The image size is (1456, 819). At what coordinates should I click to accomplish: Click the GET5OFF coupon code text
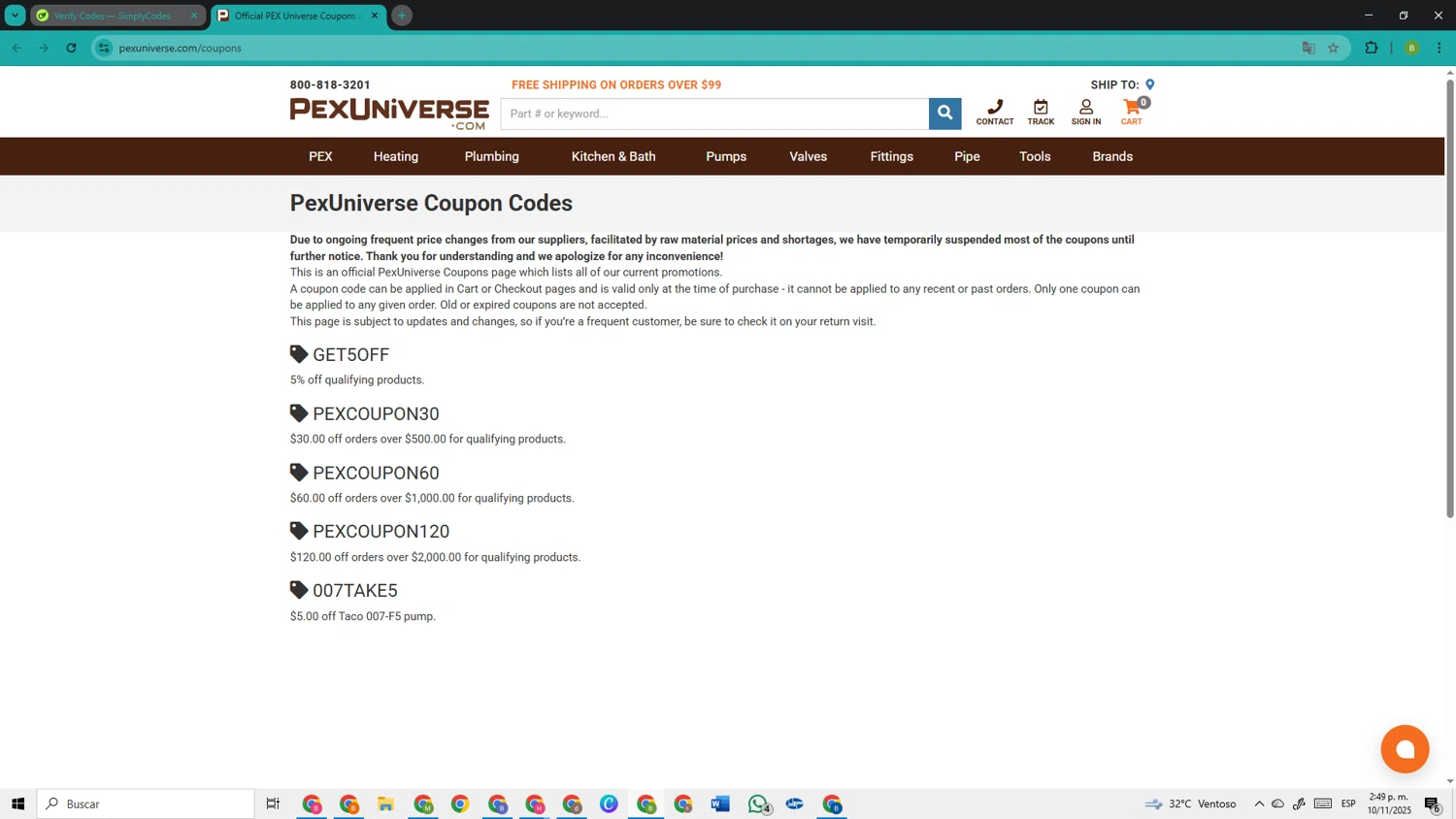coord(350,355)
